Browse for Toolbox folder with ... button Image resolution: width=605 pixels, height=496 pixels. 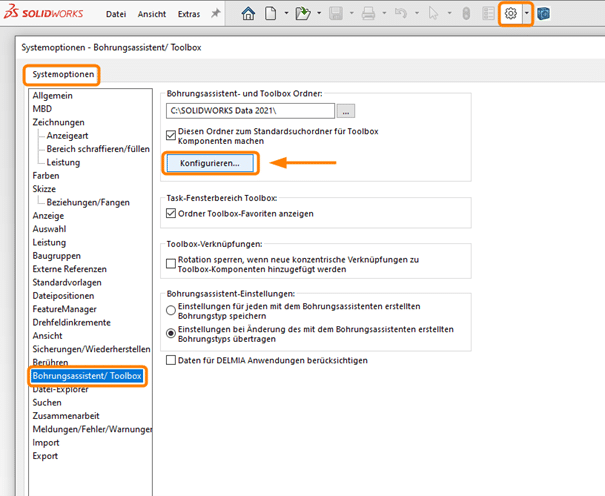(346, 111)
